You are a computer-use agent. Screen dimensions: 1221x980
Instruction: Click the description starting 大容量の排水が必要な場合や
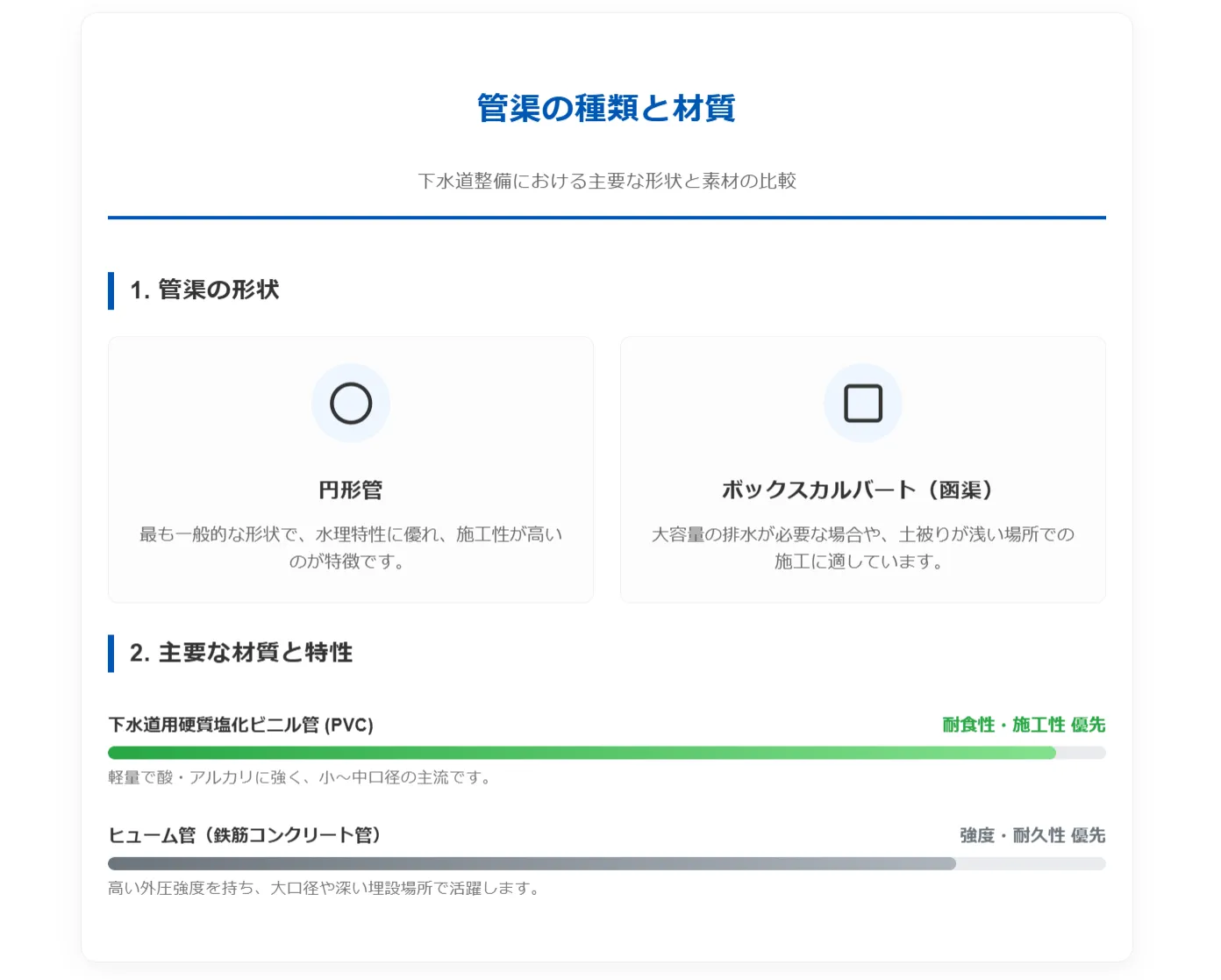863,547
